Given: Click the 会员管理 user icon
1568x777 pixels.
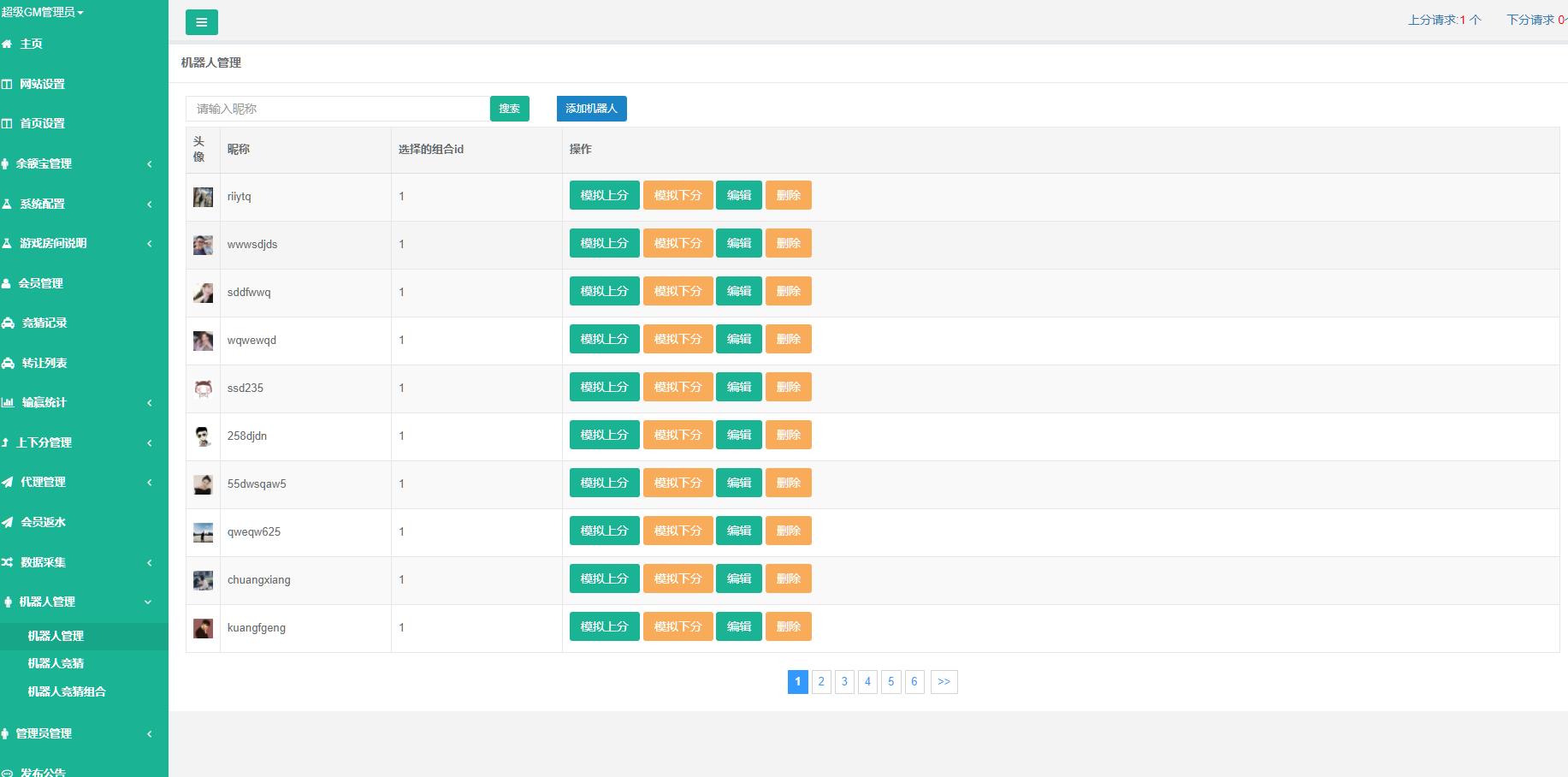Looking at the screenshot, I should point(7,283).
